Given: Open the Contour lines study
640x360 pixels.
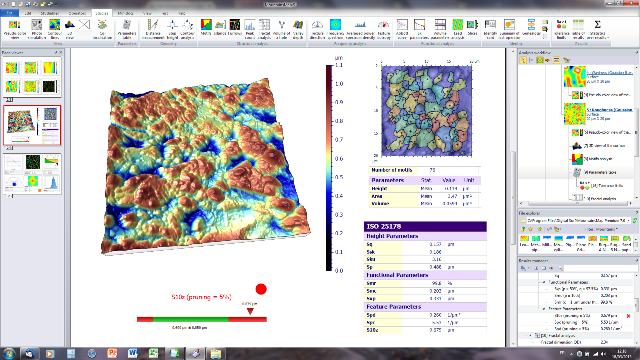Looking at the screenshot, I should coord(54,29).
